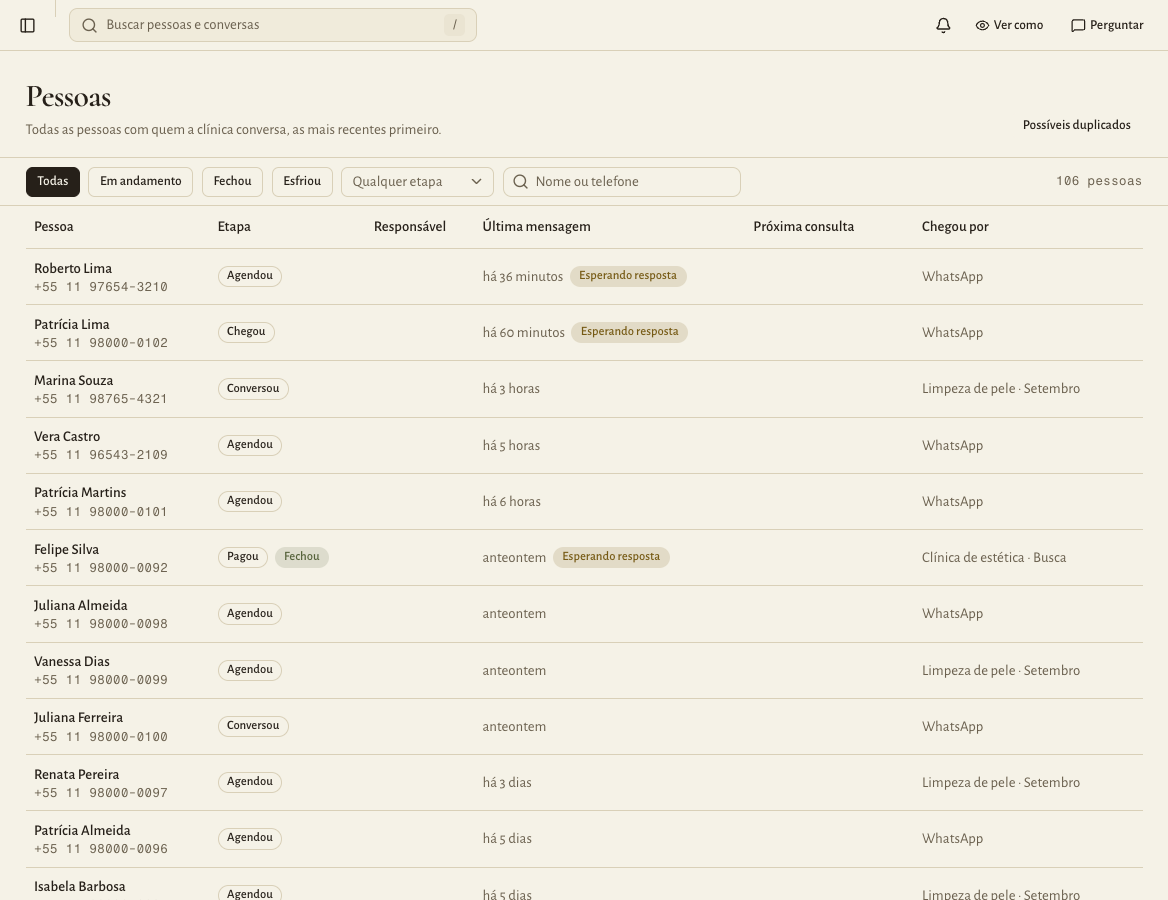Click the chat bubble Perguntar icon
Viewport: 1168px width, 900px height.
click(x=1078, y=25)
